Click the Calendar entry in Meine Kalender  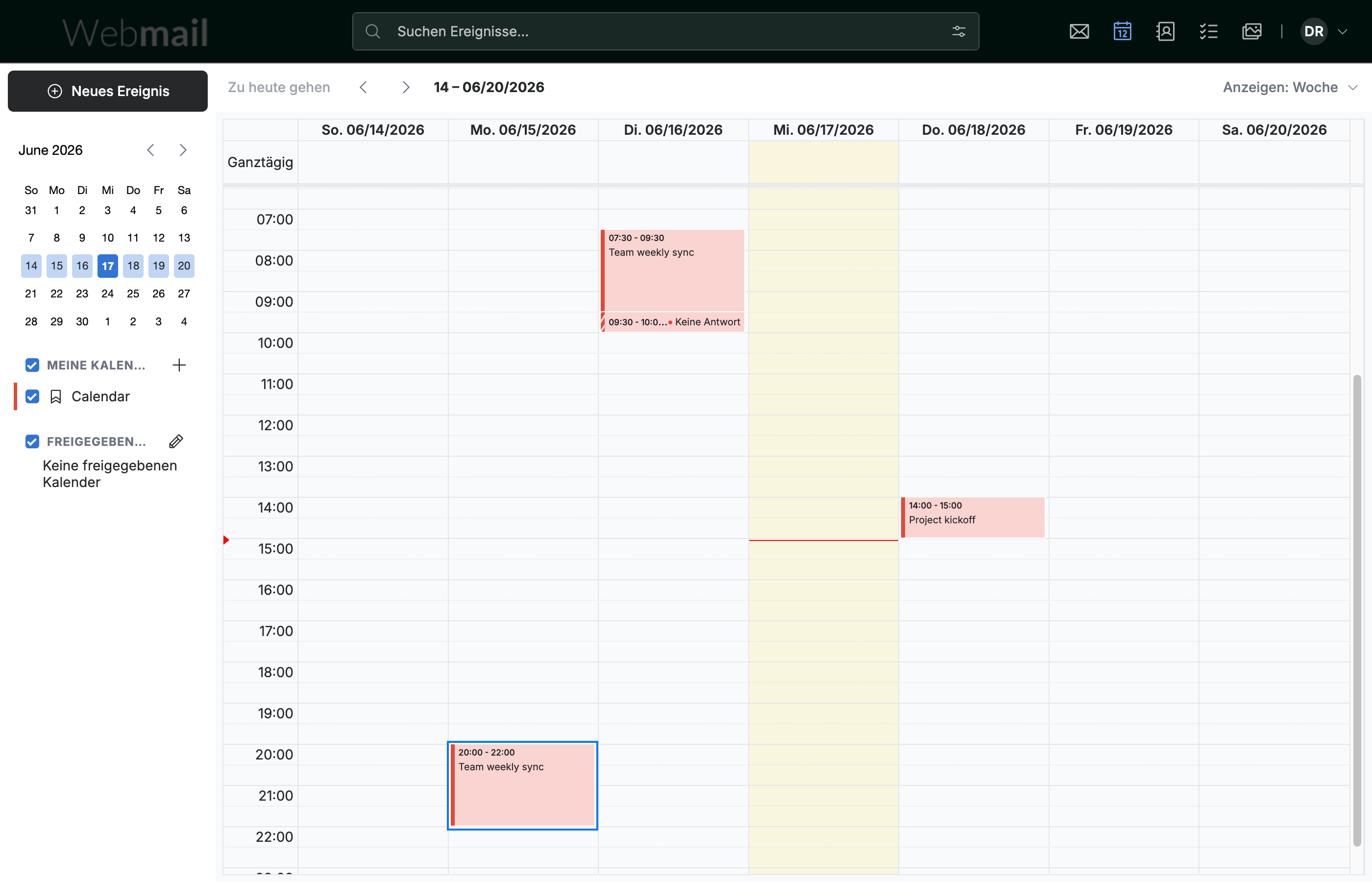(x=101, y=396)
